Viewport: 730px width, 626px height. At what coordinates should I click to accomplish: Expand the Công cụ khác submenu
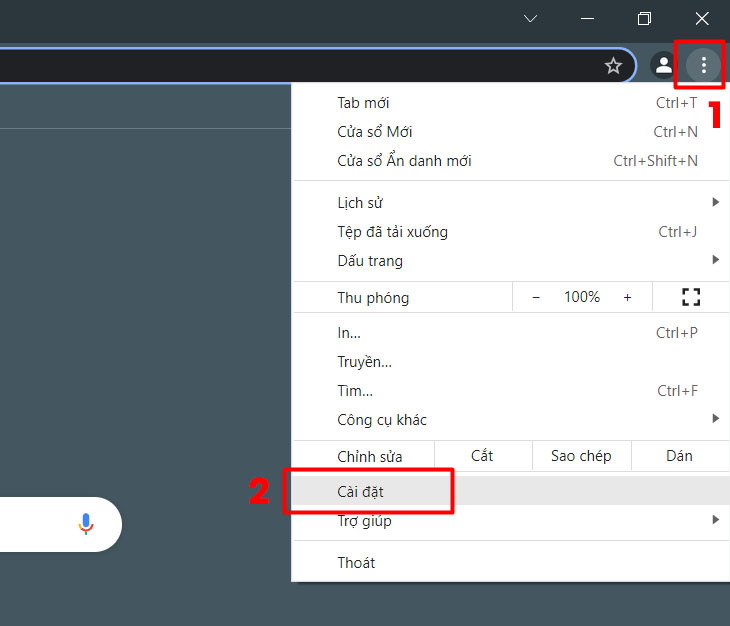(715, 418)
